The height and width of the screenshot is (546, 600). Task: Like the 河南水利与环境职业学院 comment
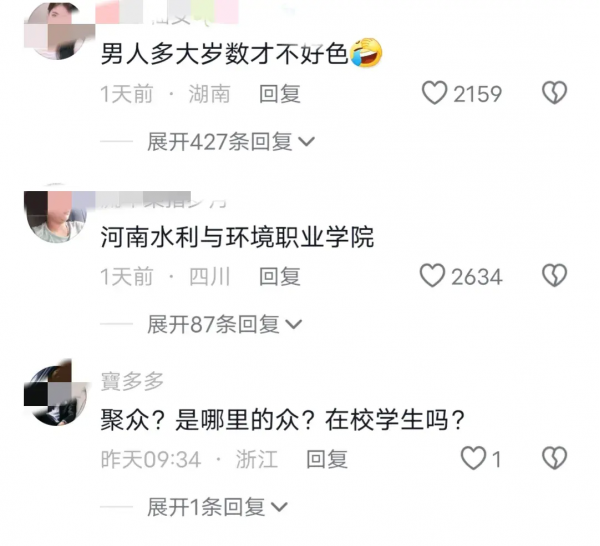(x=432, y=275)
